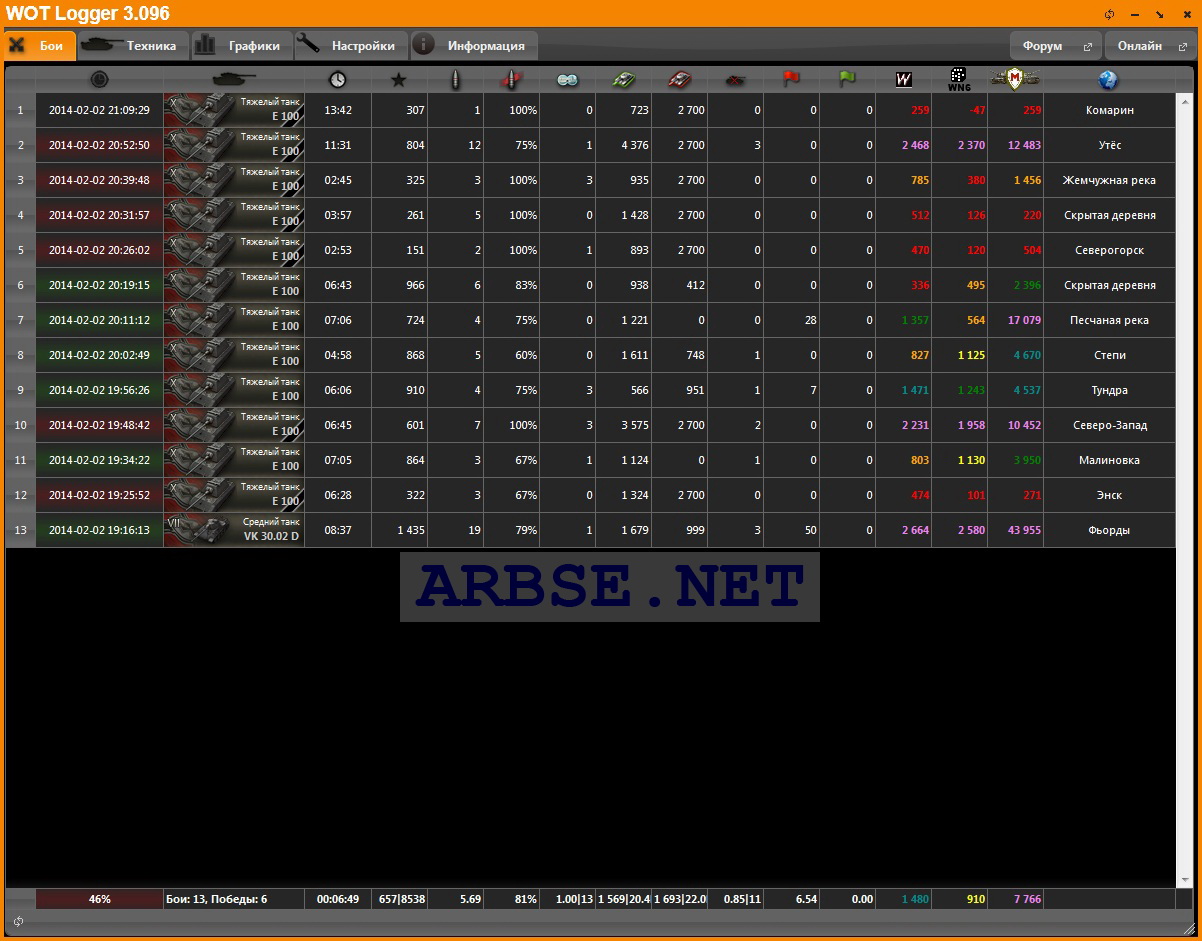Switch to the Техника tab
The image size is (1202, 941).
[x=134, y=45]
